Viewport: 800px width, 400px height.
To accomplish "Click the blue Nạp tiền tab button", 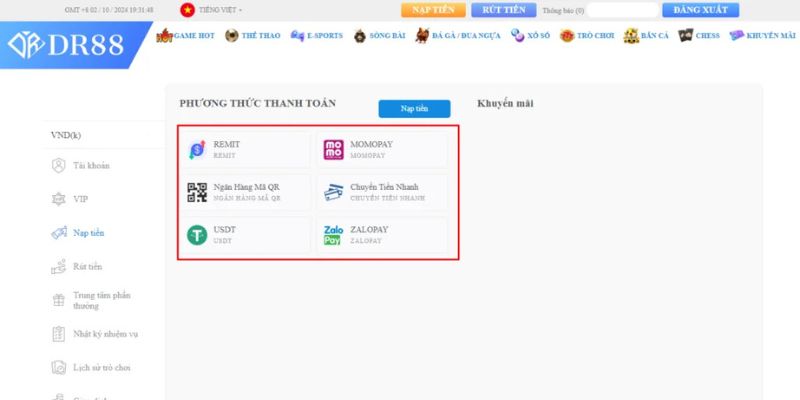I will click(x=414, y=108).
